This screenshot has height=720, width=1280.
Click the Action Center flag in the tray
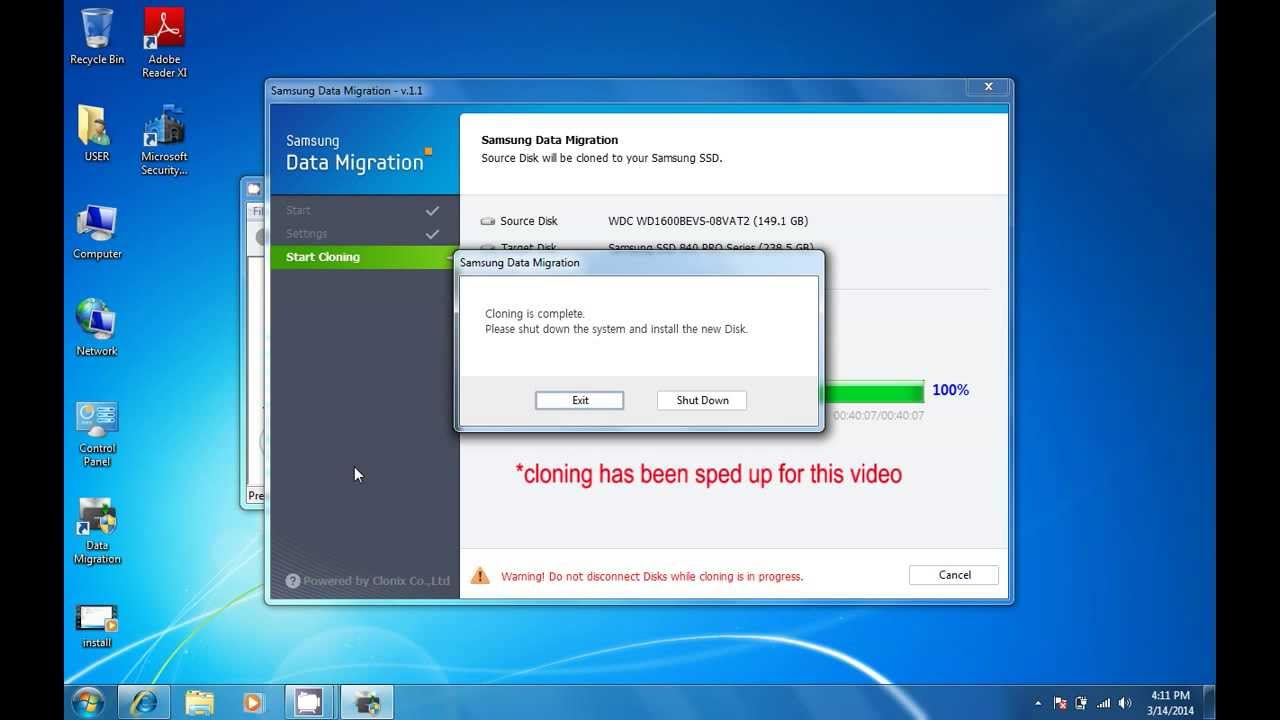coord(1062,701)
